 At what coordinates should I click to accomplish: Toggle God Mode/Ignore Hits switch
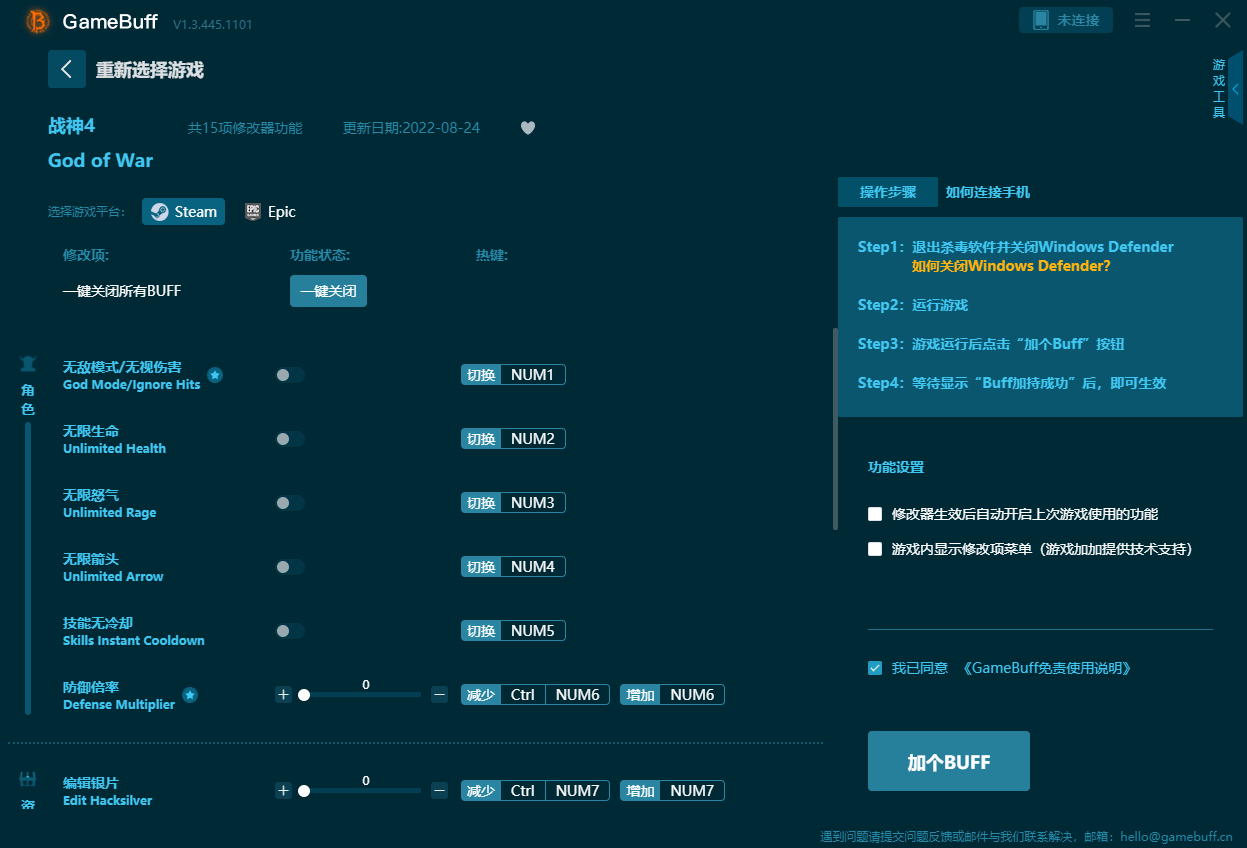(290, 375)
